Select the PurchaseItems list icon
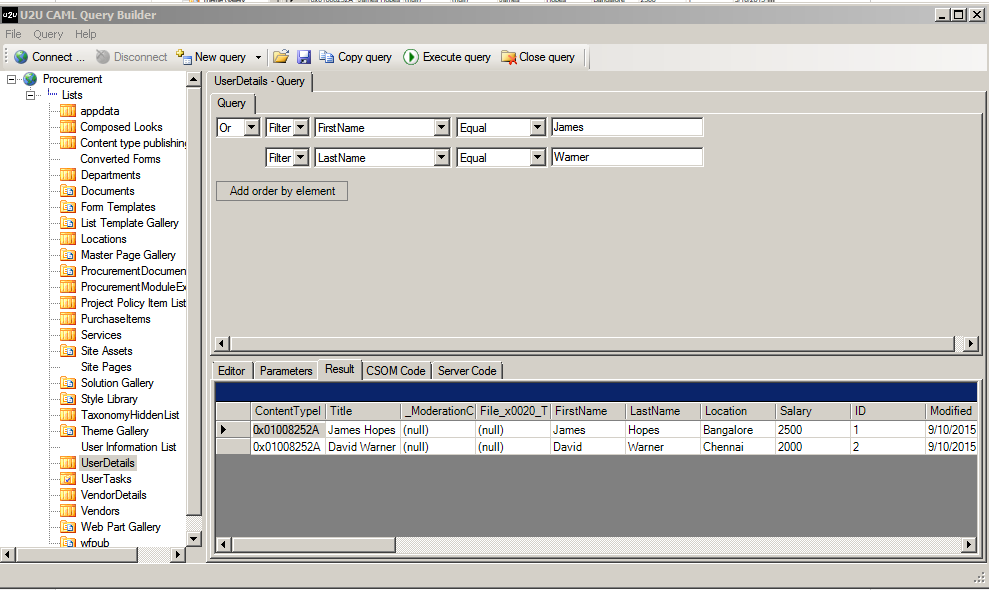 point(68,319)
